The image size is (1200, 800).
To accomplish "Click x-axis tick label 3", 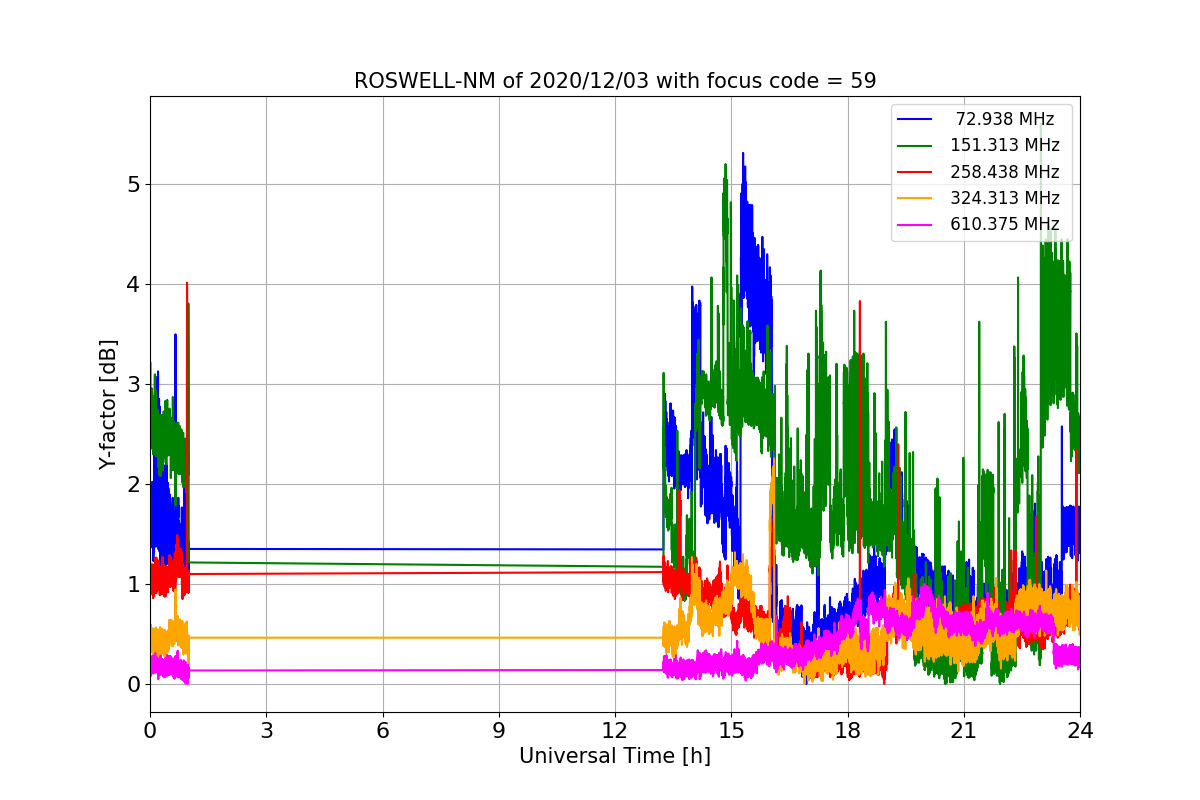I will pos(266,731).
